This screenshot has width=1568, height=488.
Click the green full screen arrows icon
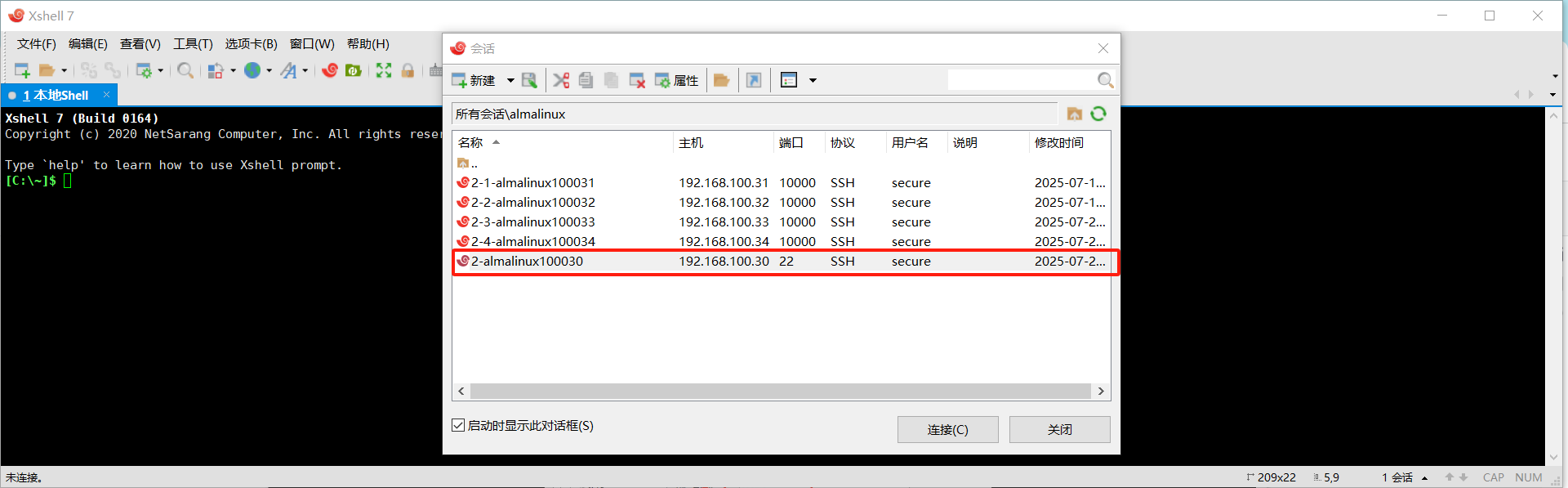point(384,70)
